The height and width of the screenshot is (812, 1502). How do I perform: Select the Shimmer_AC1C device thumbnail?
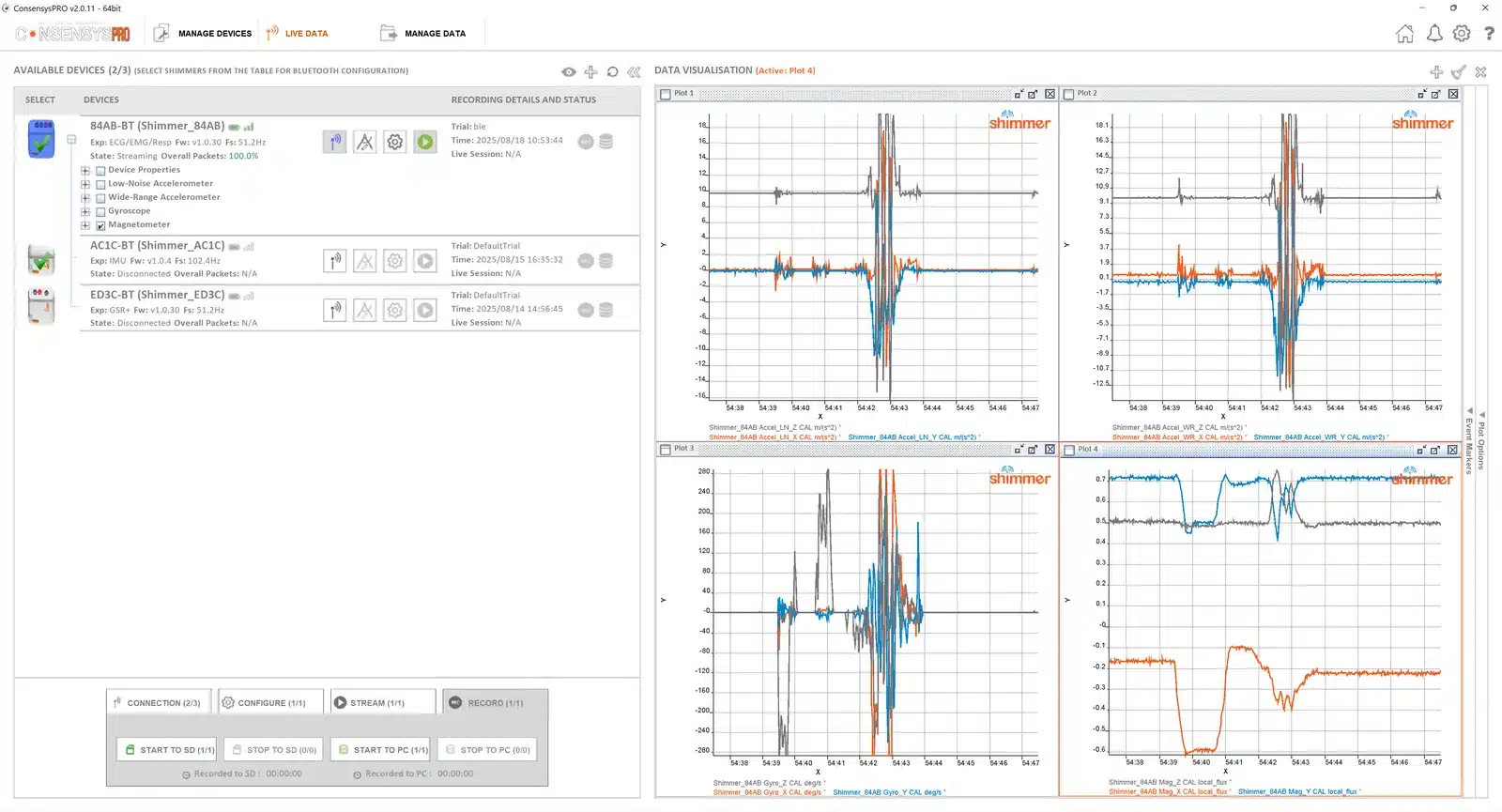coord(41,260)
